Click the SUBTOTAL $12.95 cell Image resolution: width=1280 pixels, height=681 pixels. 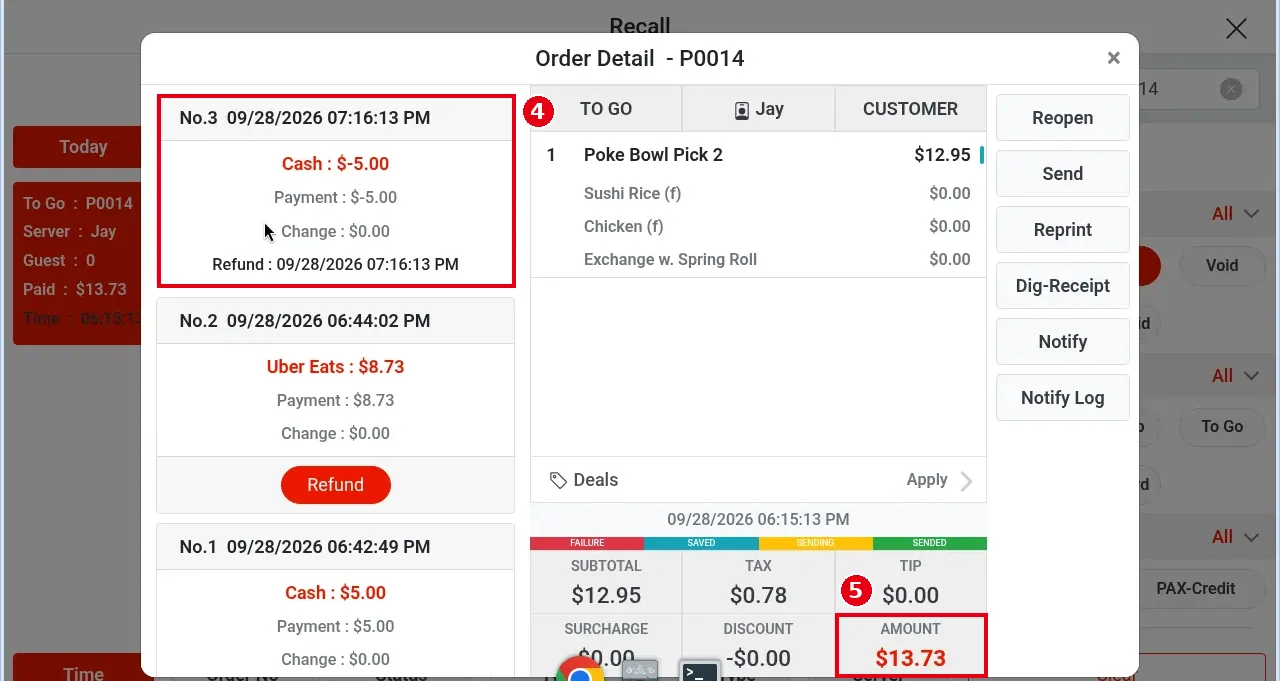pyautogui.click(x=606, y=582)
